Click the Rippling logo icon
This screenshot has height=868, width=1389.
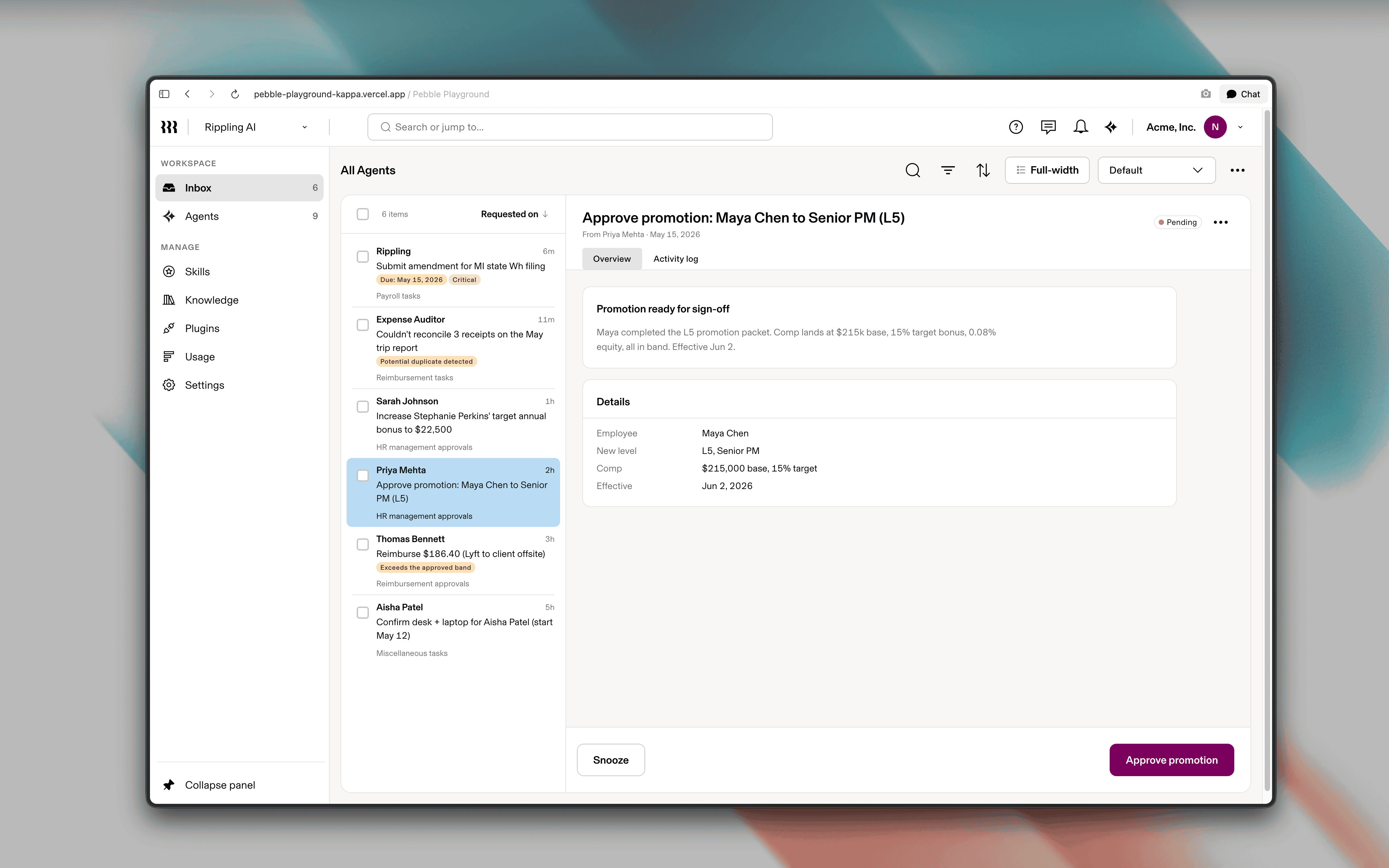[169, 127]
